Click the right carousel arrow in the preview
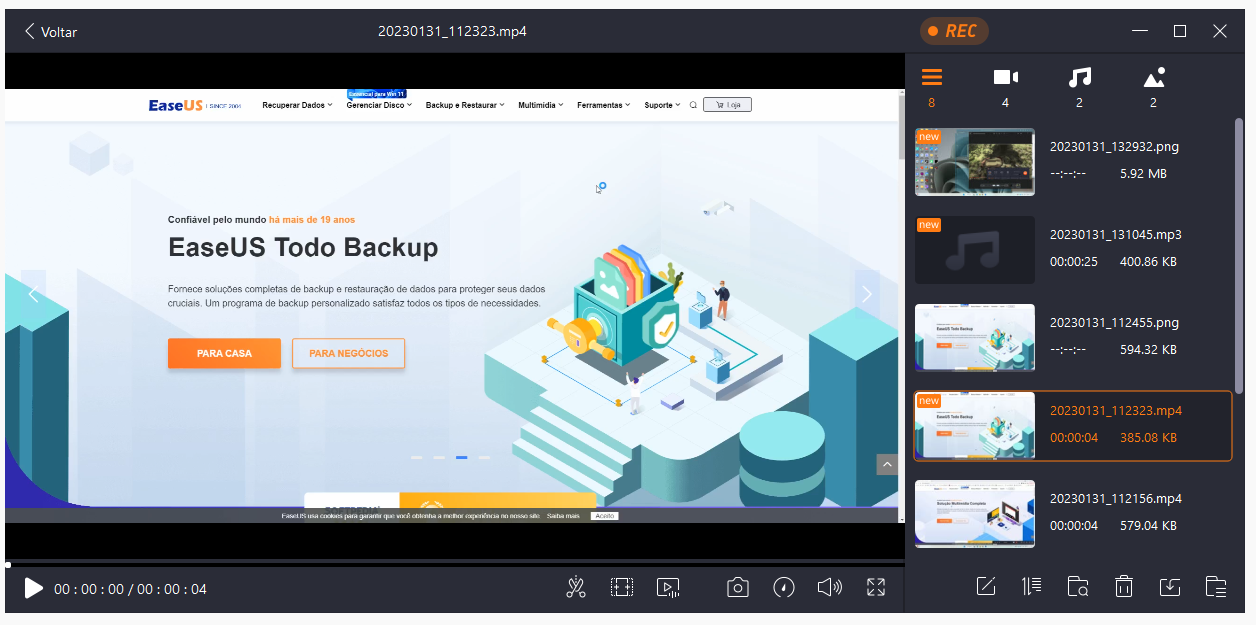 867,294
